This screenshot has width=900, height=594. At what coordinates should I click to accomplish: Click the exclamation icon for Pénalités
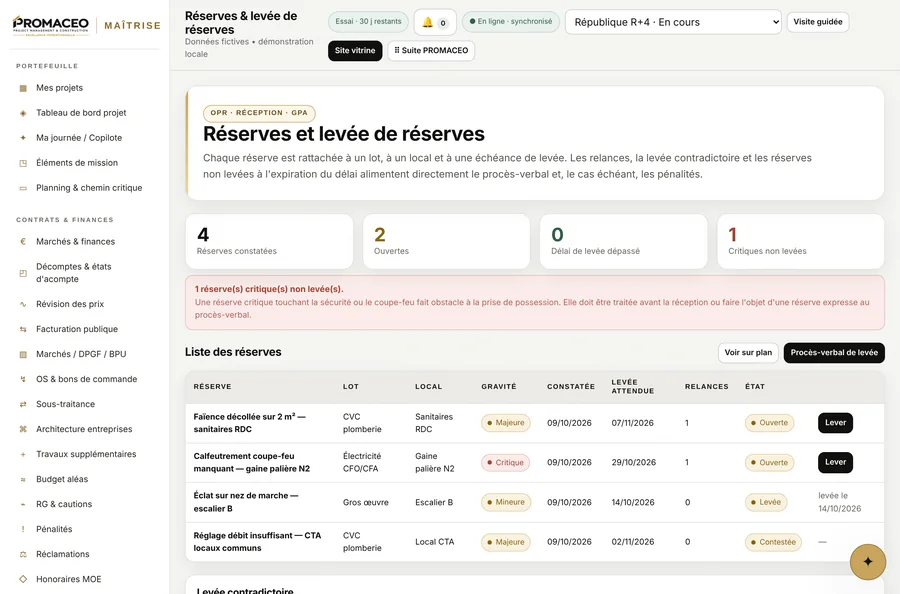coord(23,529)
